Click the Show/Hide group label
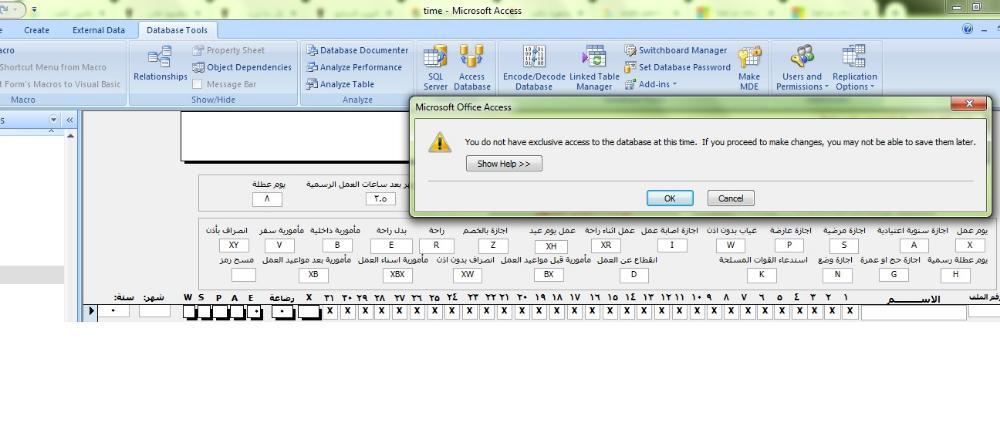Screen dimensions: 1000x430 point(213,100)
